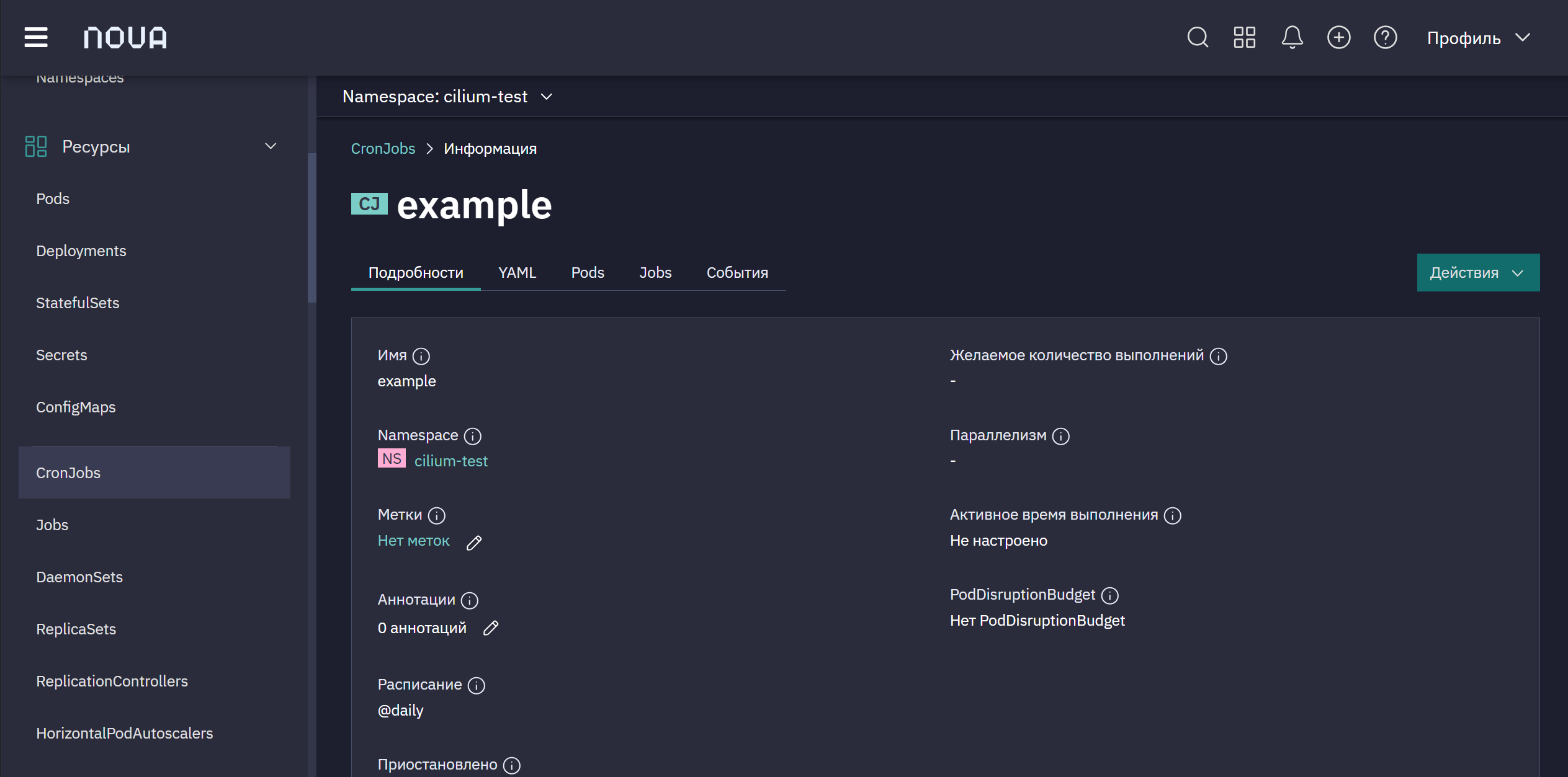The image size is (1568, 777).
Task: Show info tooltip for Расписание
Action: (x=476, y=685)
